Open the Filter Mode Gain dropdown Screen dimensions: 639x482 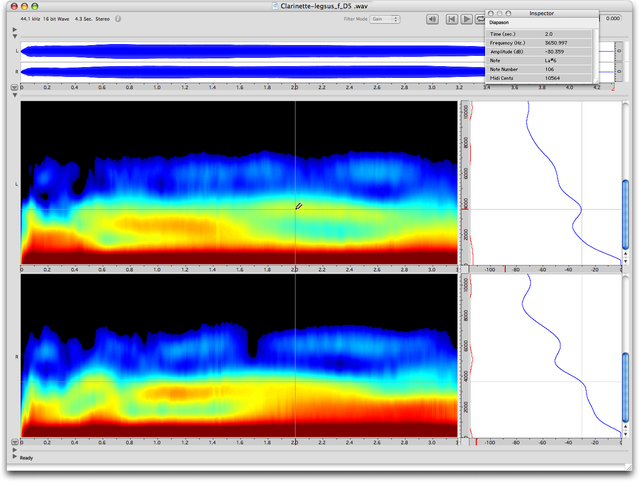tap(383, 18)
